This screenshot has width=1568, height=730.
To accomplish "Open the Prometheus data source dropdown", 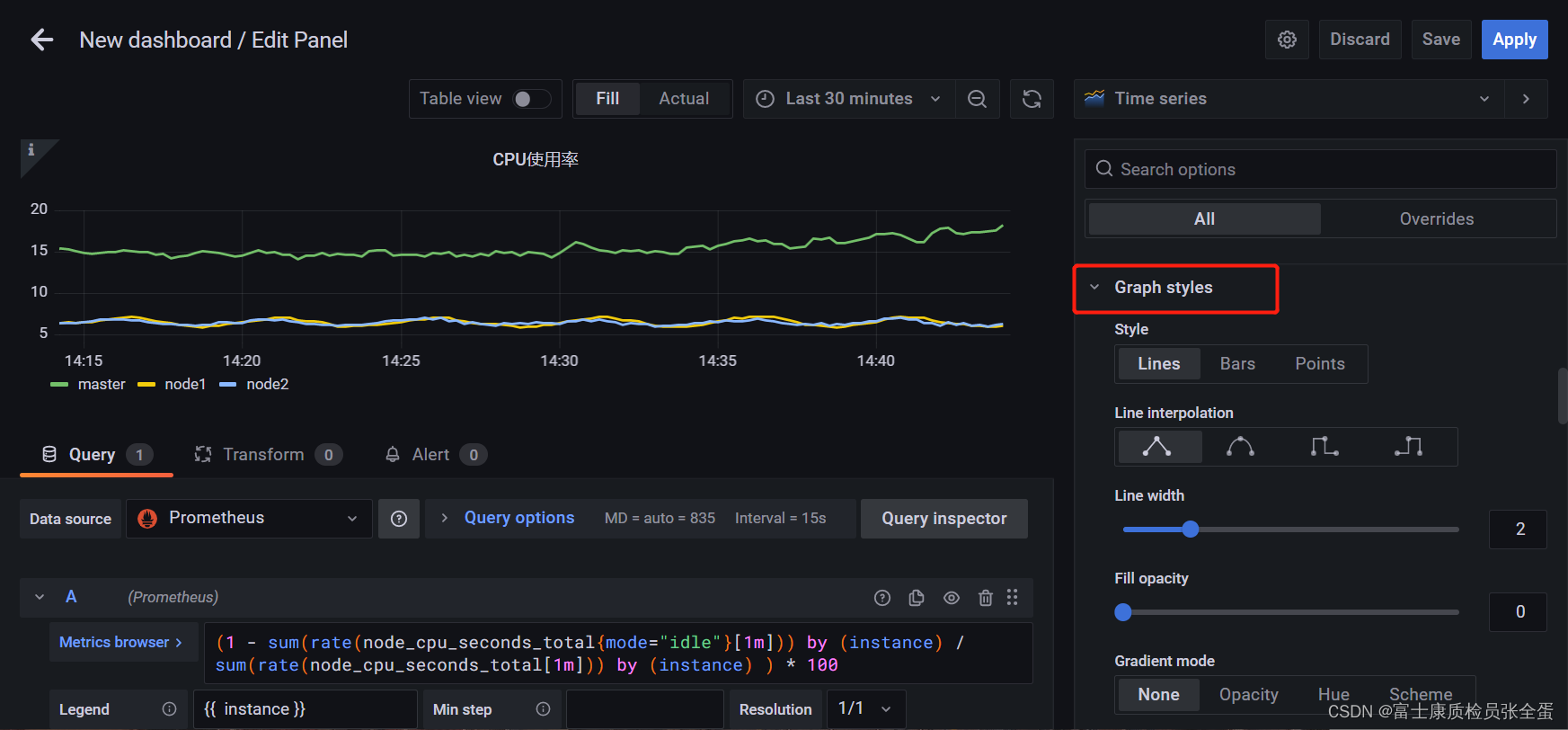I will coord(249,519).
